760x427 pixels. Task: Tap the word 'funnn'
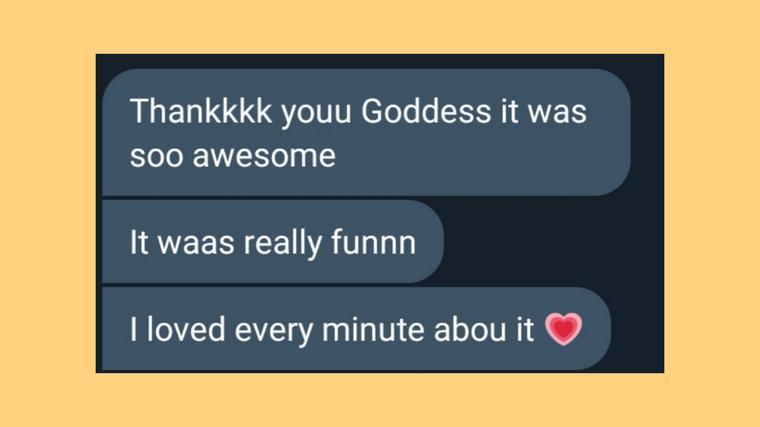point(373,242)
